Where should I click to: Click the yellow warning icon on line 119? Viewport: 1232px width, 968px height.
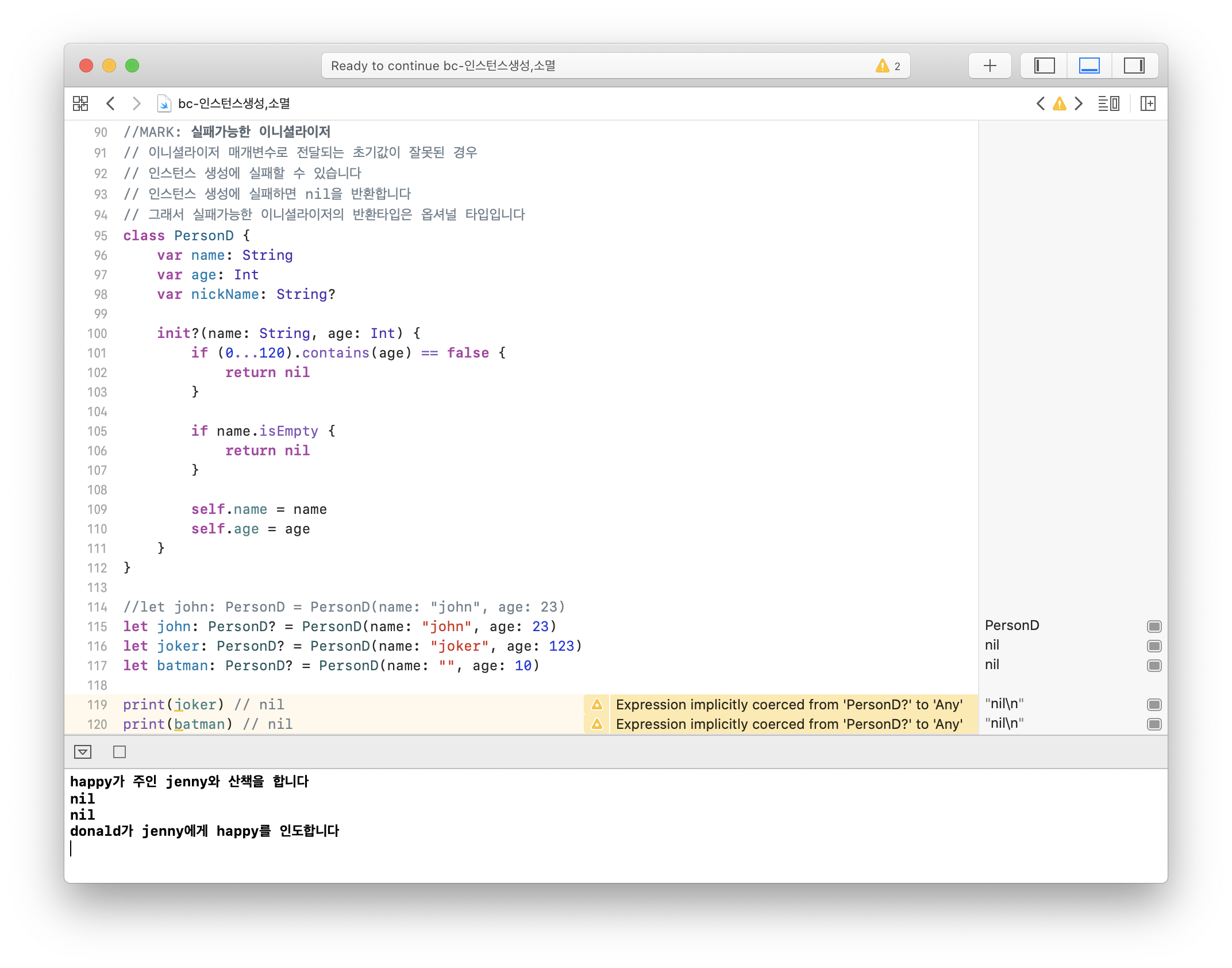pyautogui.click(x=597, y=705)
